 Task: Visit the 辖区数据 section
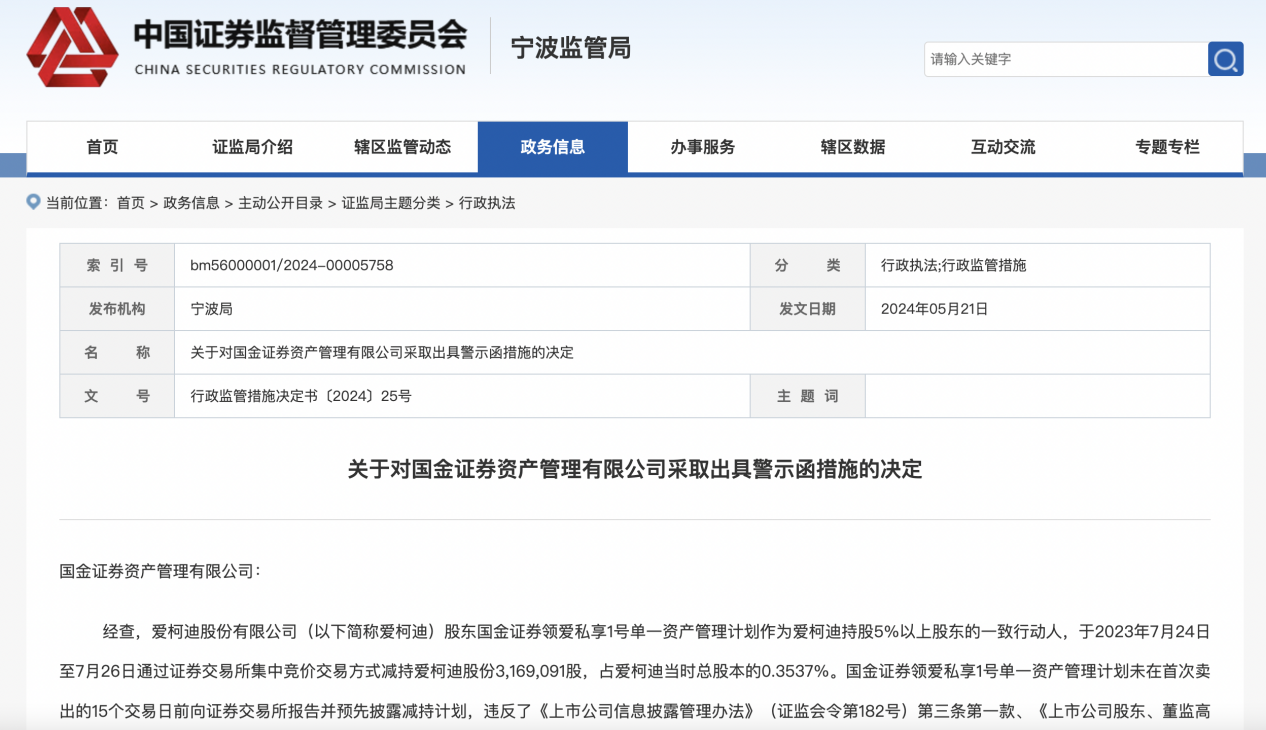click(x=852, y=146)
